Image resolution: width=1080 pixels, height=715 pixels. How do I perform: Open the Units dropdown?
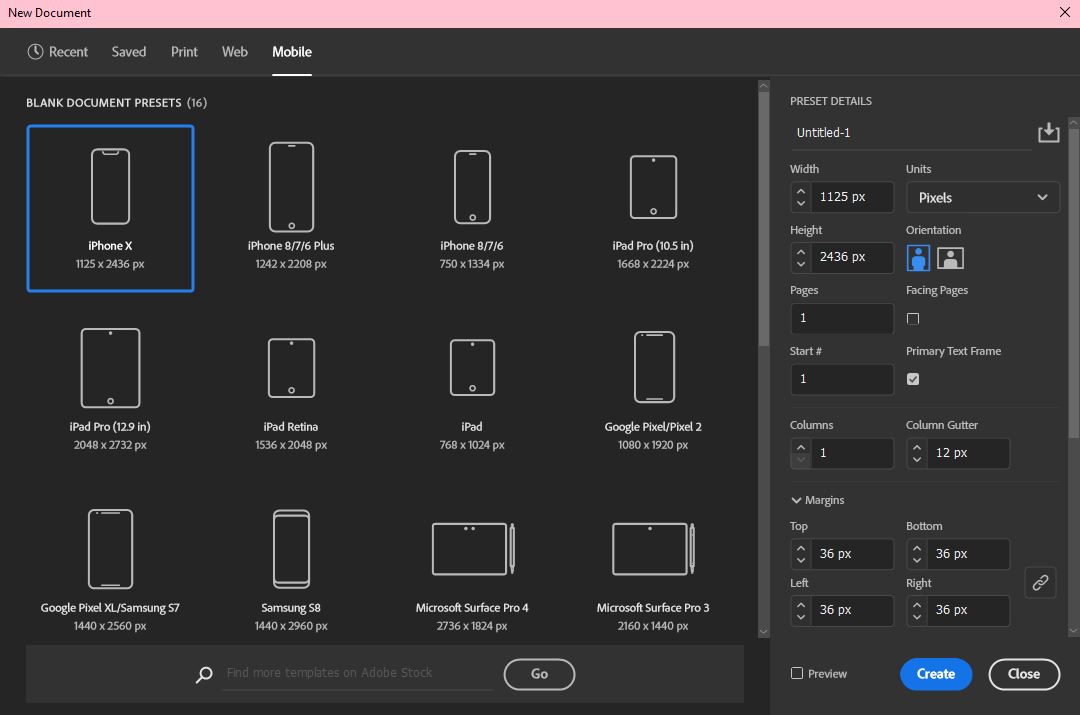point(983,198)
